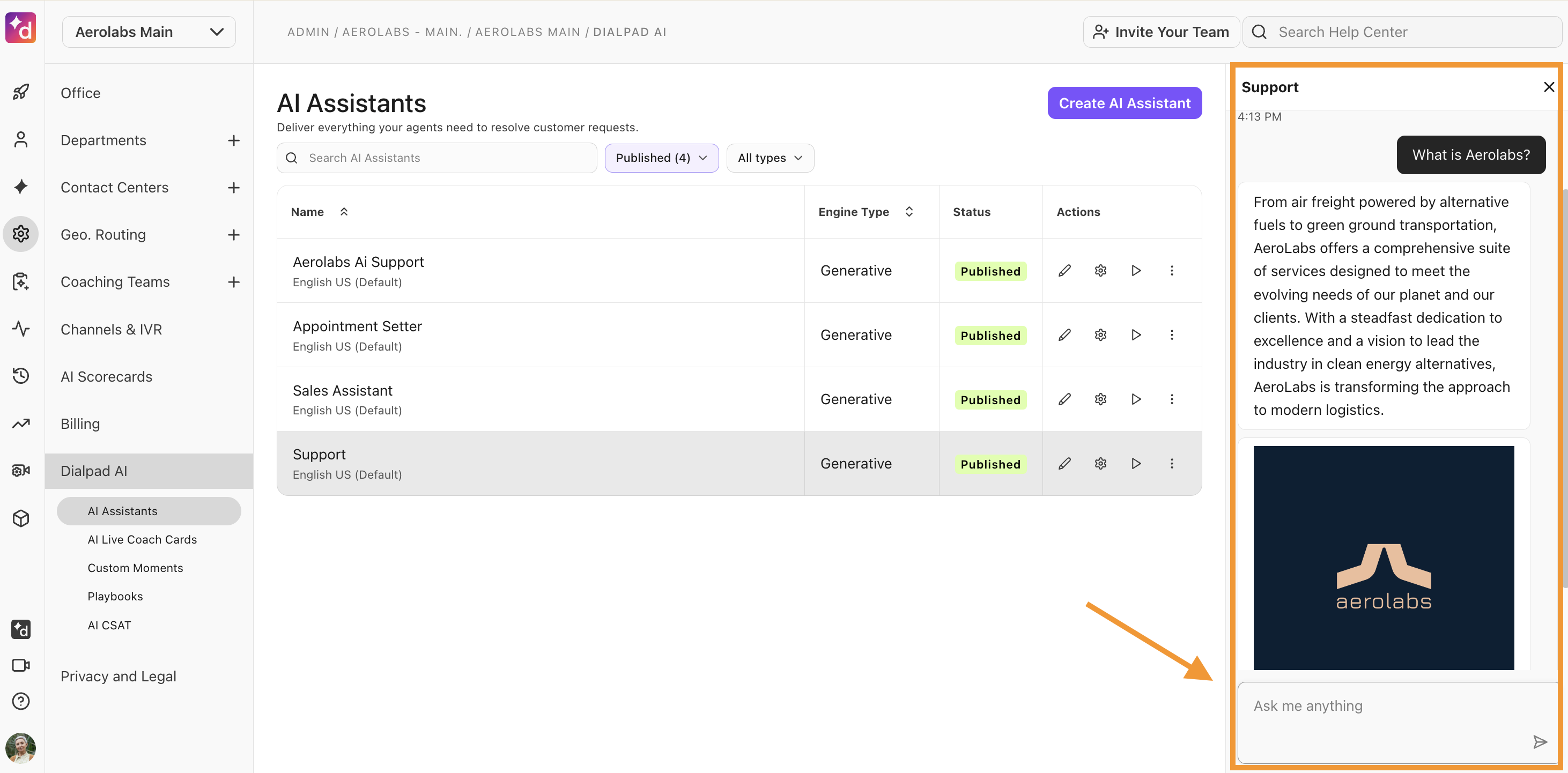Open Custom Moments submenu item

click(135, 568)
